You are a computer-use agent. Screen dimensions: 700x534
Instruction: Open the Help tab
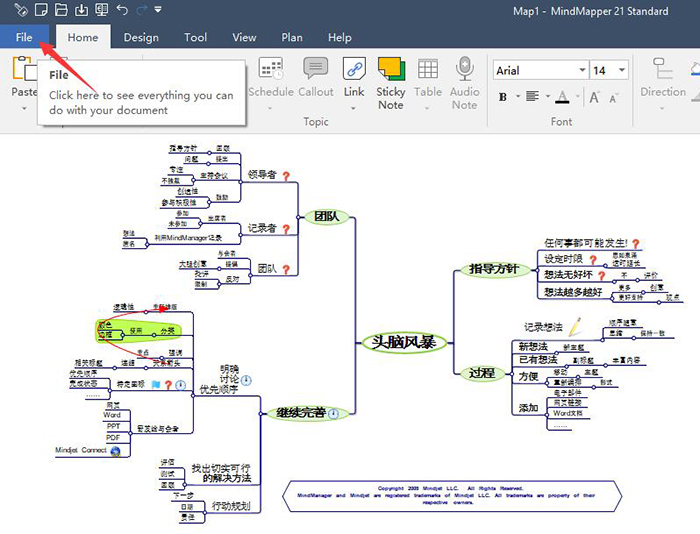coord(340,38)
